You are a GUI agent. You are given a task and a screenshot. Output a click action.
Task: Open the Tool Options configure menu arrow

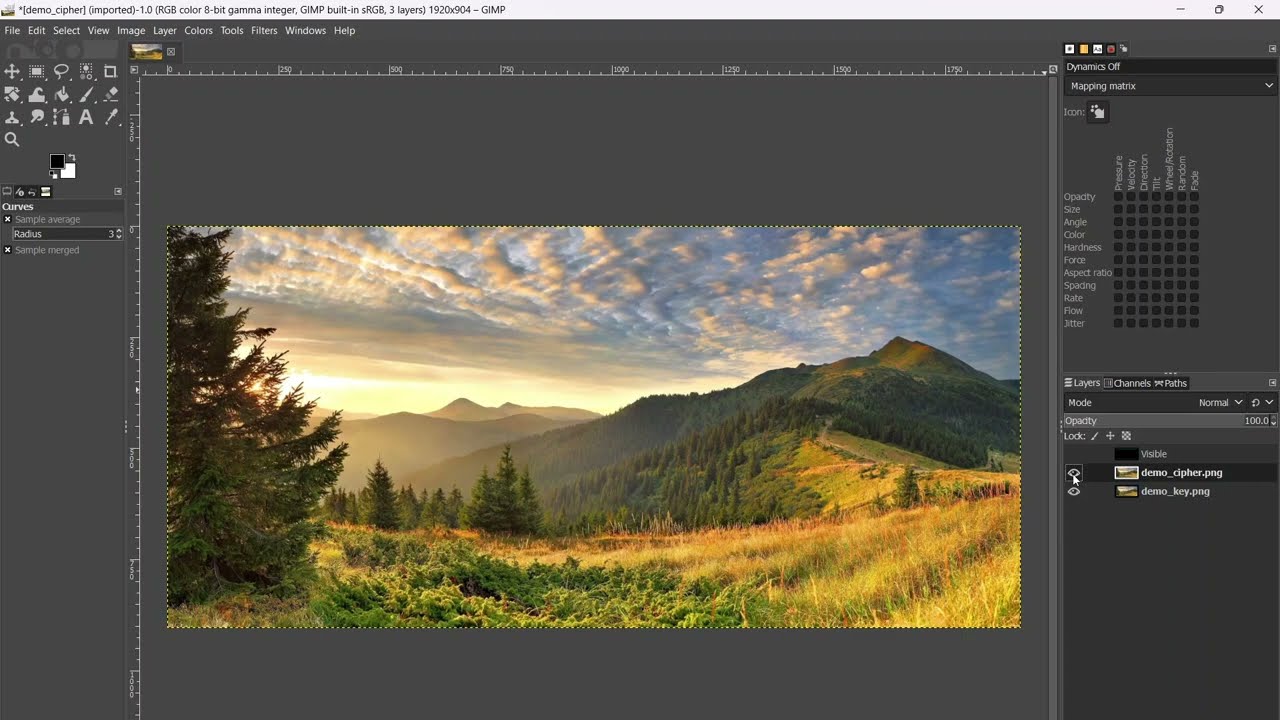pyautogui.click(x=118, y=192)
